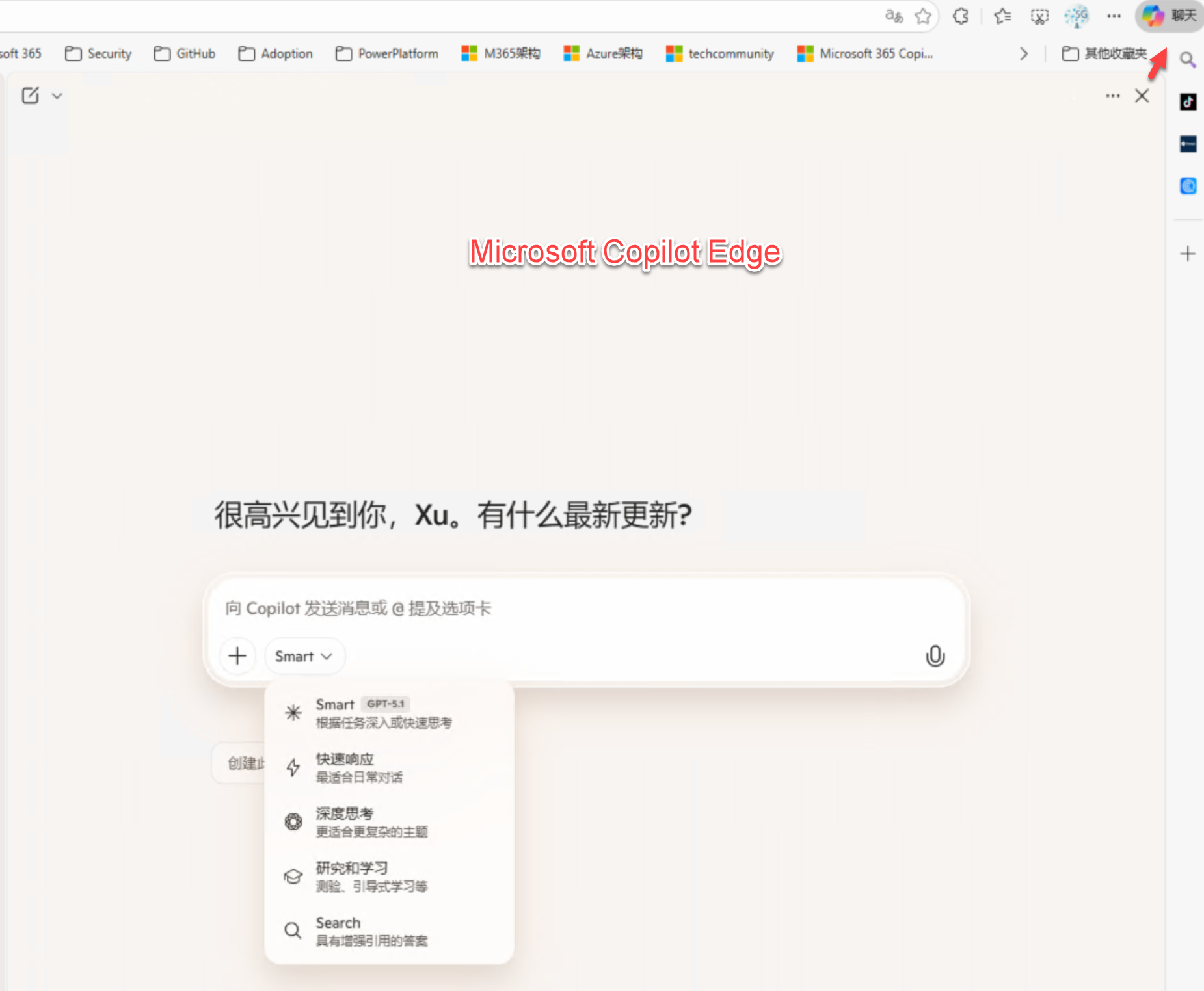This screenshot has height=991, width=1204.
Task: Open the TikTok sidebar icon
Action: point(1188,102)
